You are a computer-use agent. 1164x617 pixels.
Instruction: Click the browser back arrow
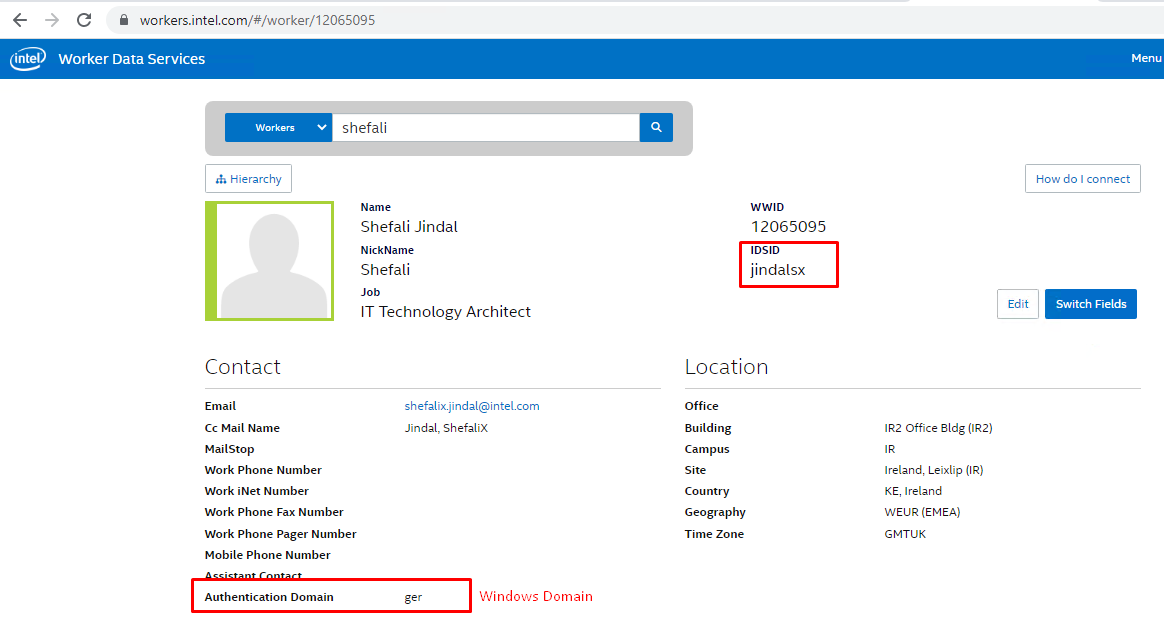(x=20, y=20)
